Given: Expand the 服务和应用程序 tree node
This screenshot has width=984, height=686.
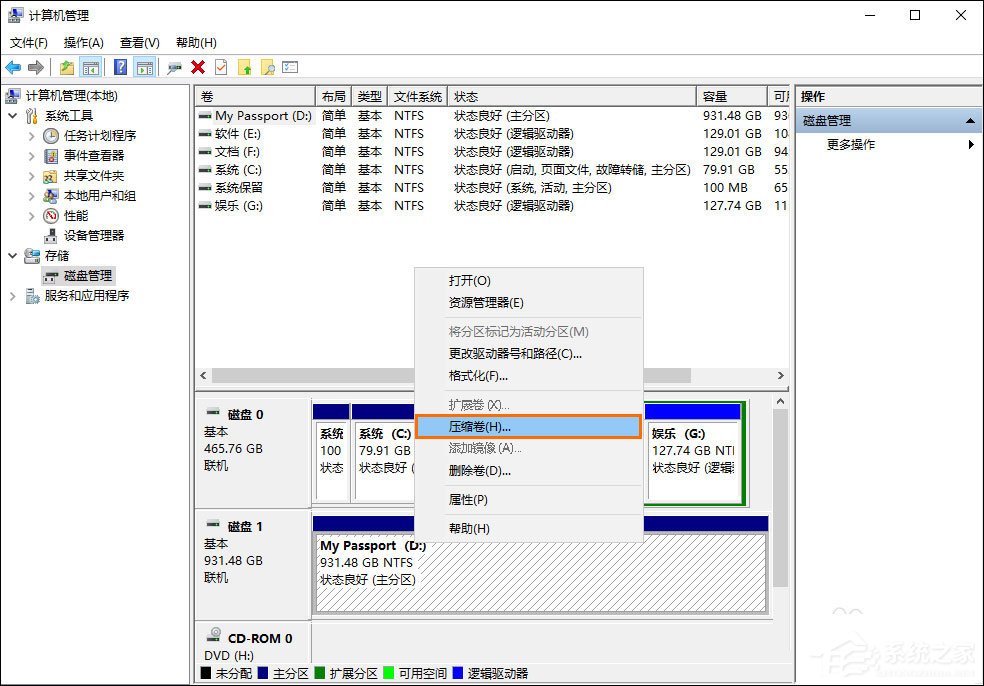Looking at the screenshot, I should pyautogui.click(x=12, y=296).
